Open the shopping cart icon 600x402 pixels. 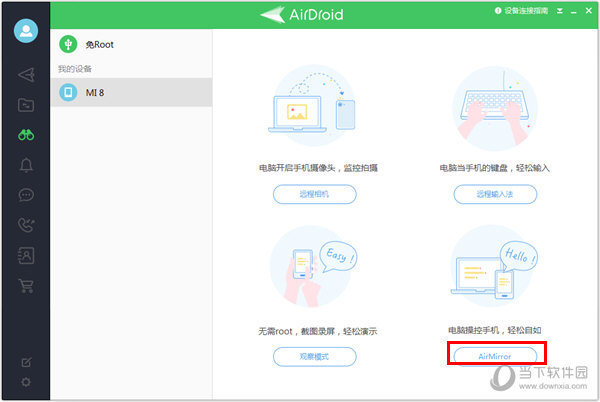tap(26, 286)
